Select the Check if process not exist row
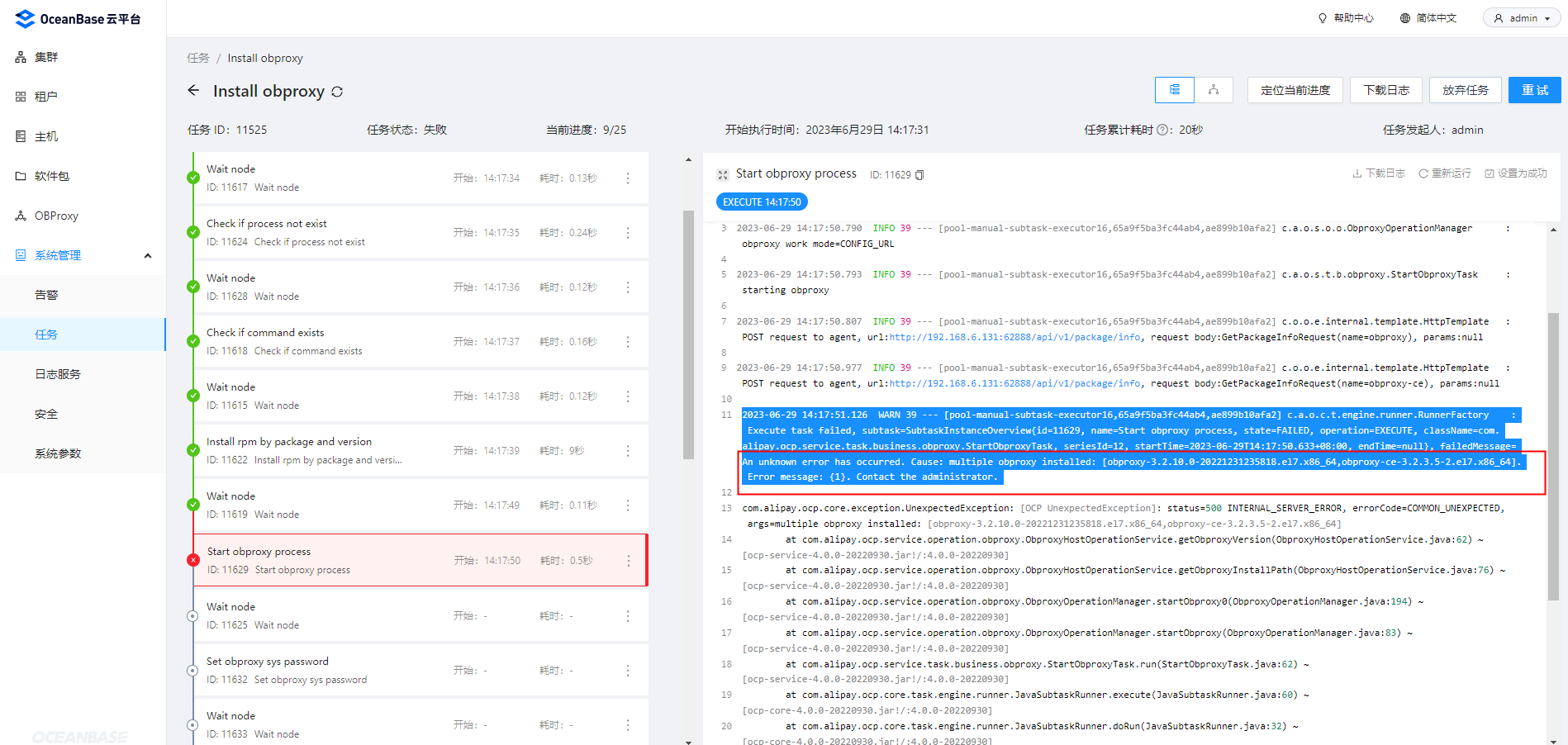 tap(421, 233)
